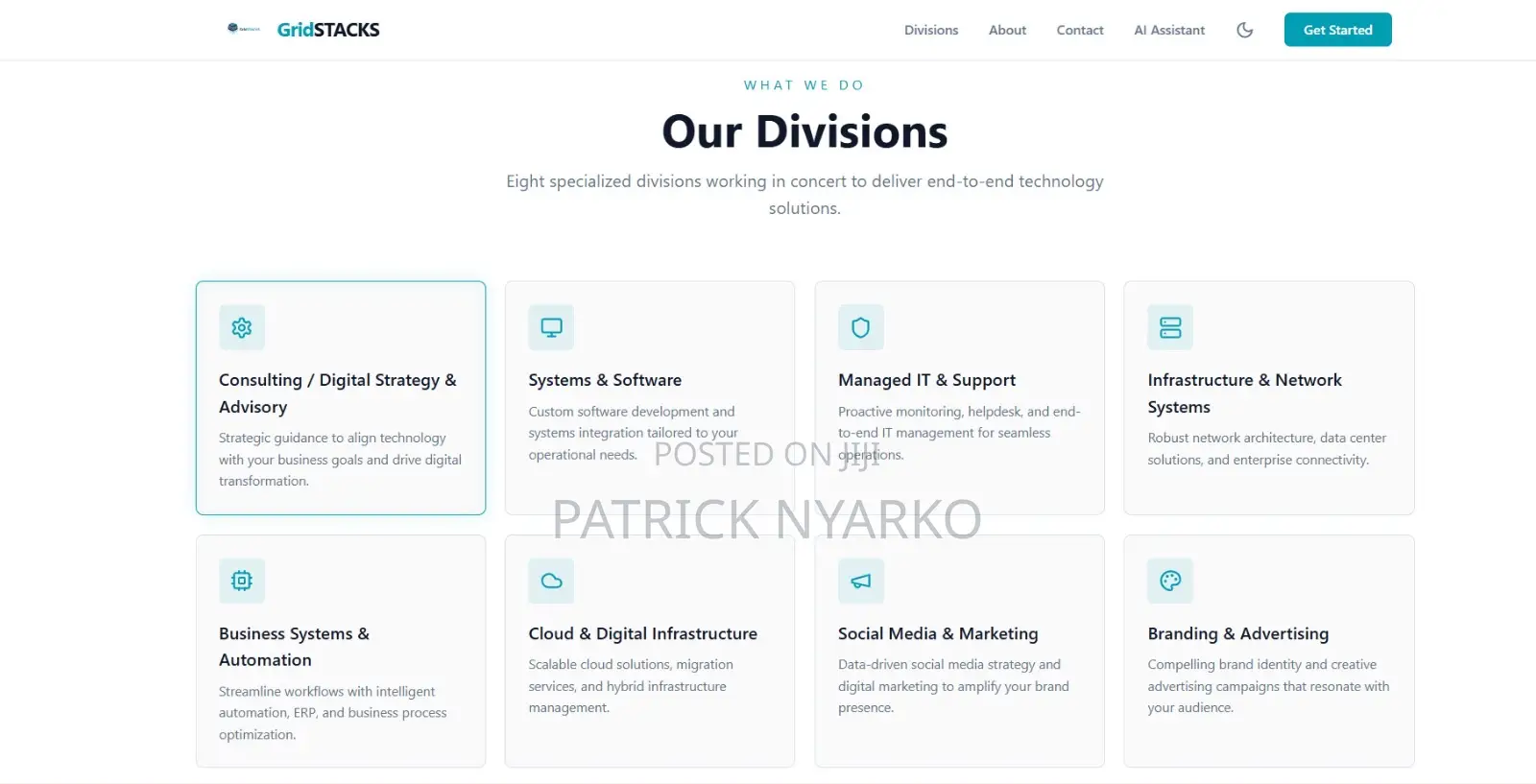Open the Branding & Advertising title
This screenshot has width=1536, height=784.
(x=1238, y=633)
